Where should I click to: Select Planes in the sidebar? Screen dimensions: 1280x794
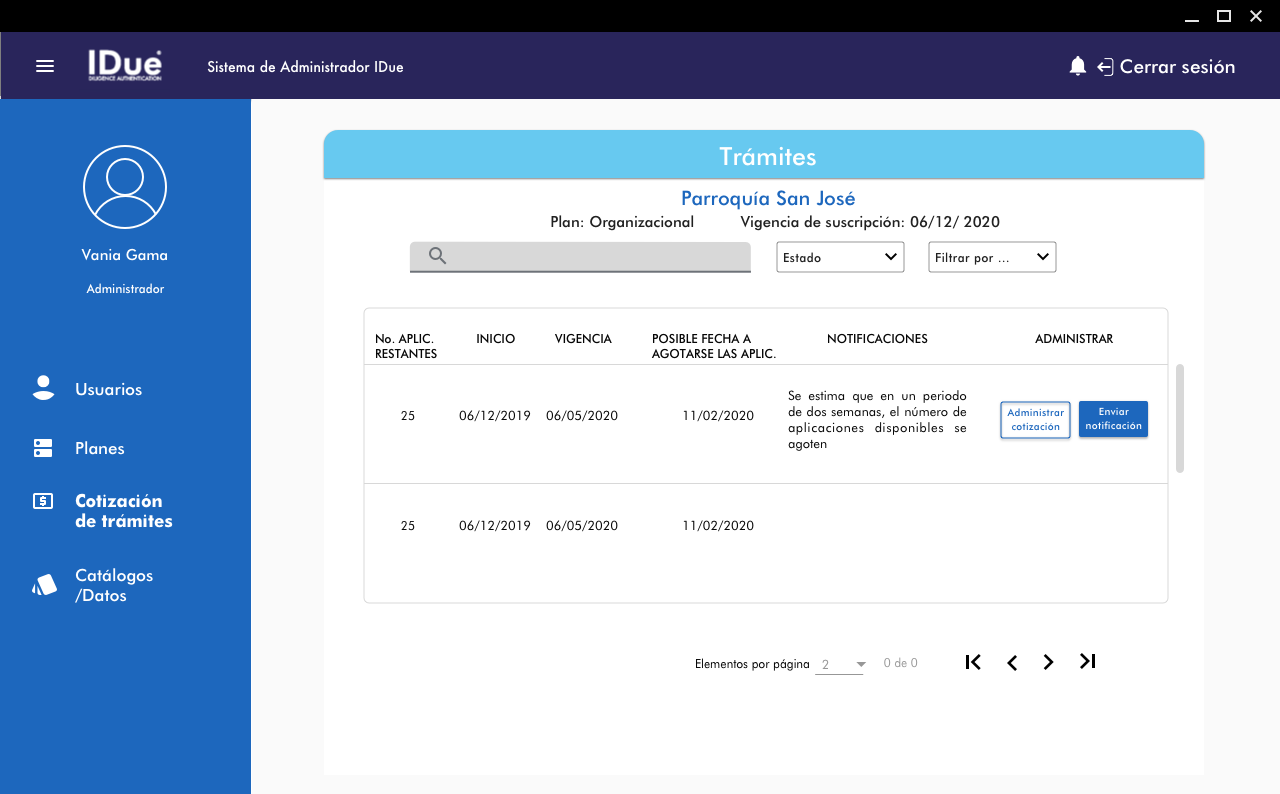[x=99, y=448]
